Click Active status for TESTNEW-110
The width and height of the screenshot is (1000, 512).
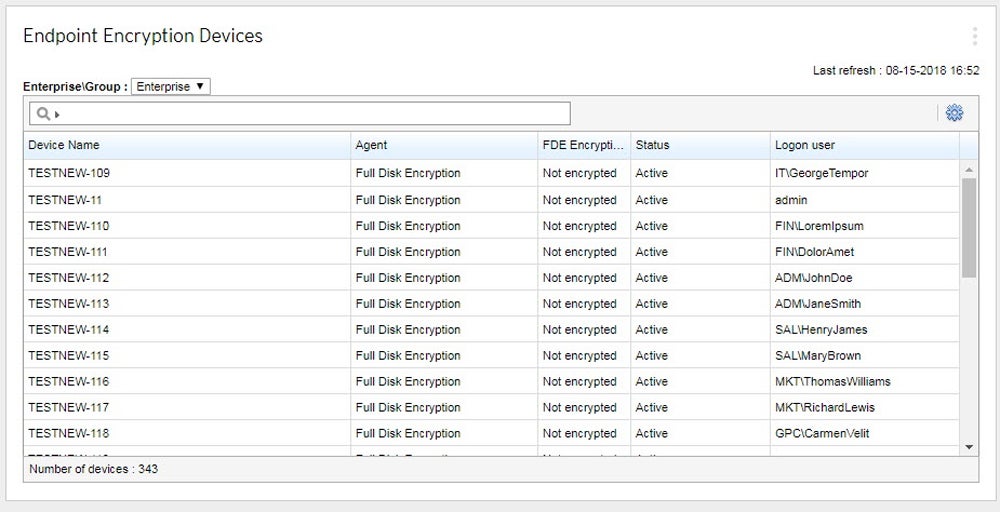pyautogui.click(x=651, y=226)
